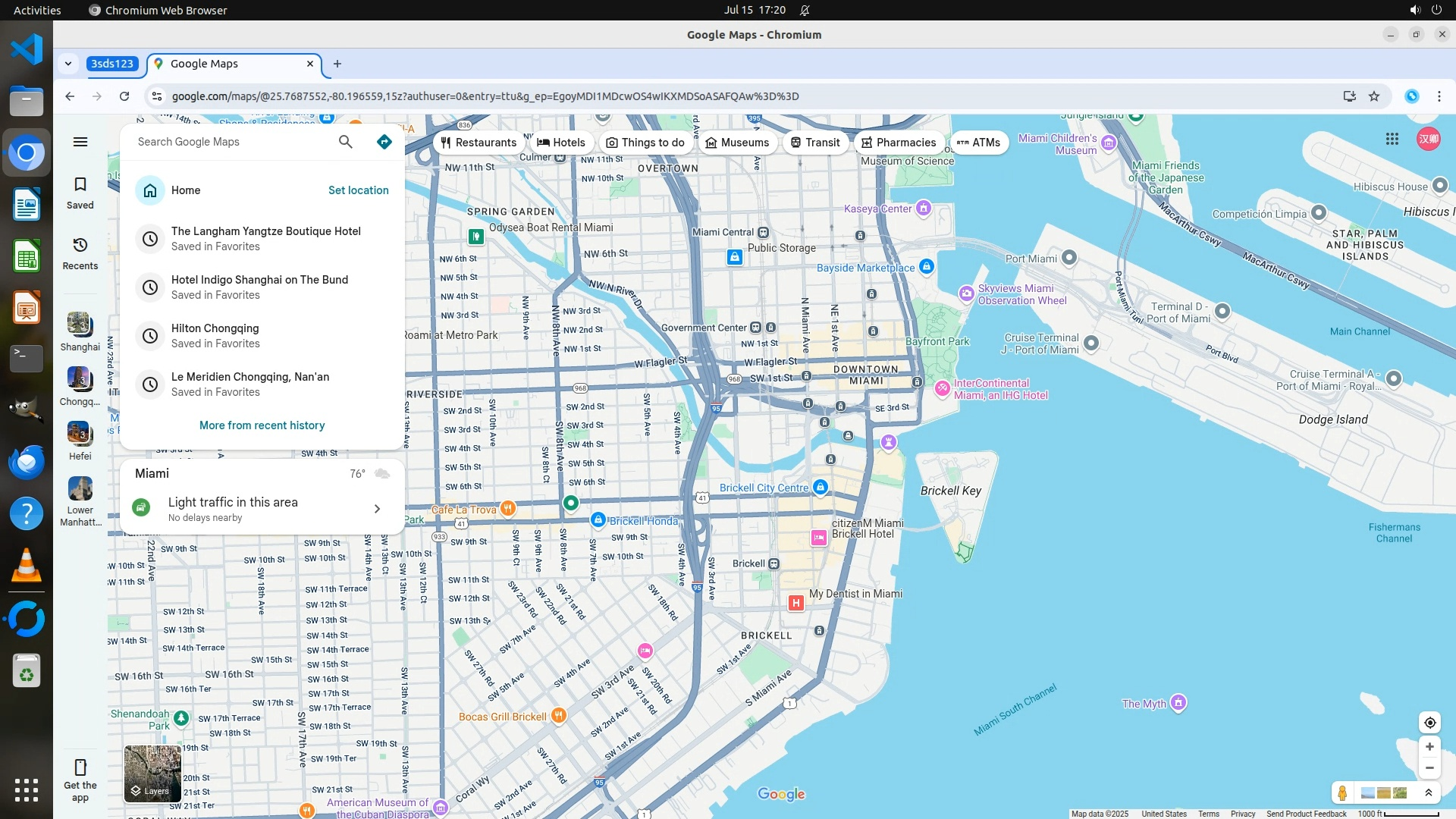Click the Set location link

(358, 190)
